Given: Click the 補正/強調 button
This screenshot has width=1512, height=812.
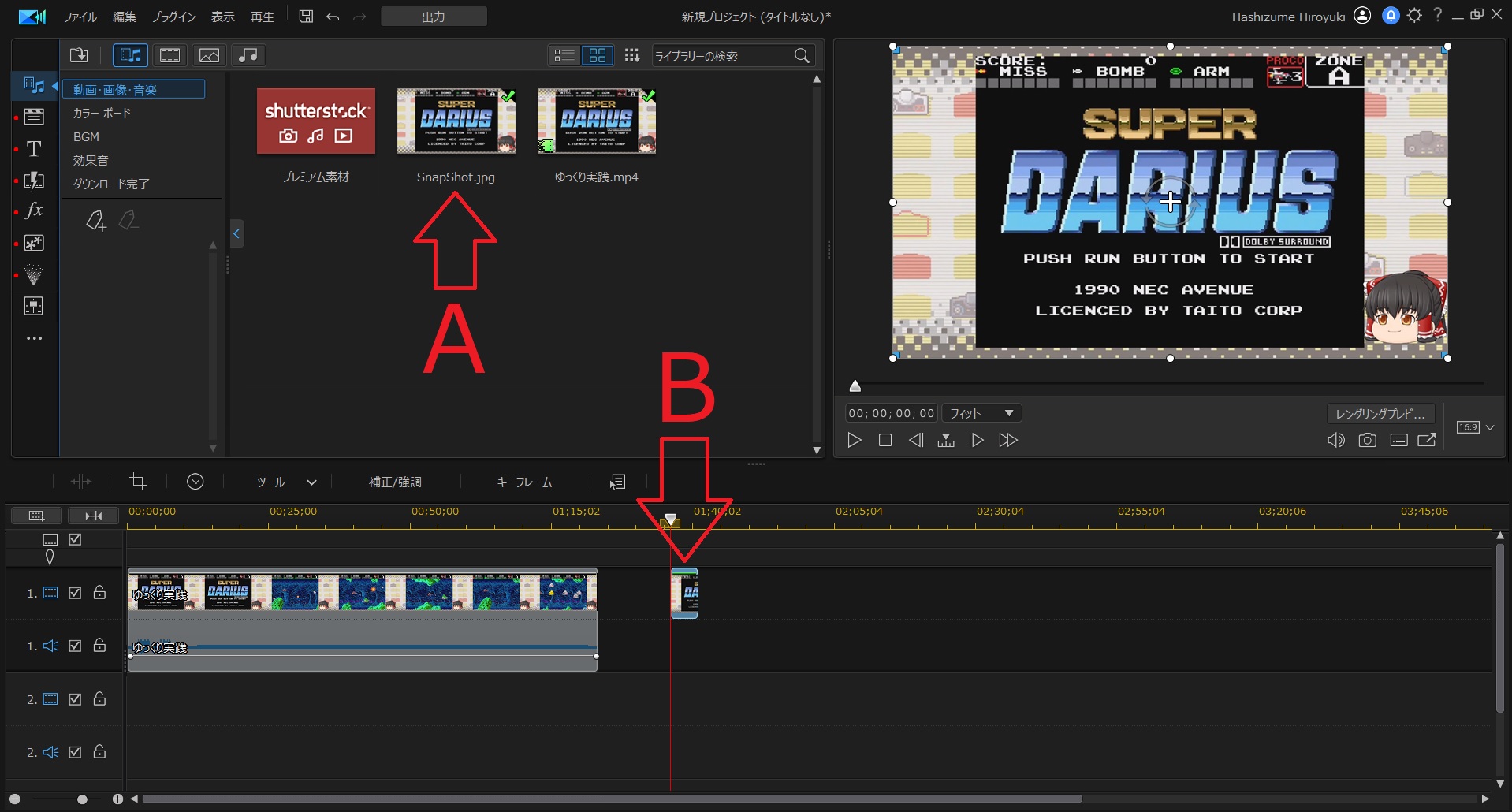Looking at the screenshot, I should click(395, 482).
